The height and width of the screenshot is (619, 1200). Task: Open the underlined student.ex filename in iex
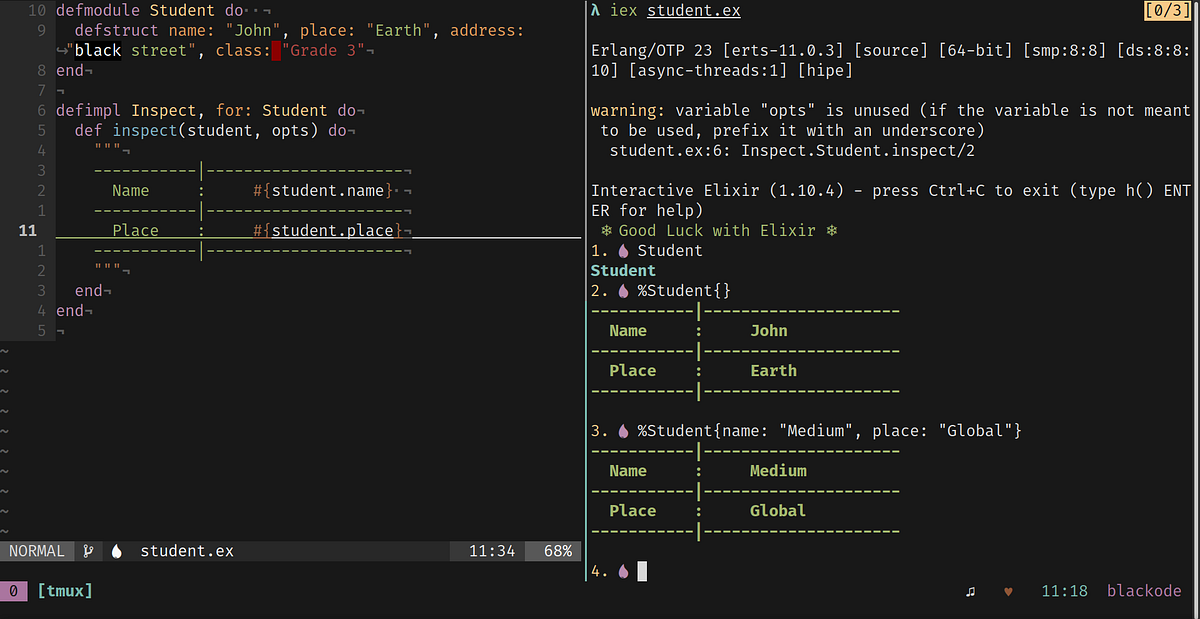point(692,10)
